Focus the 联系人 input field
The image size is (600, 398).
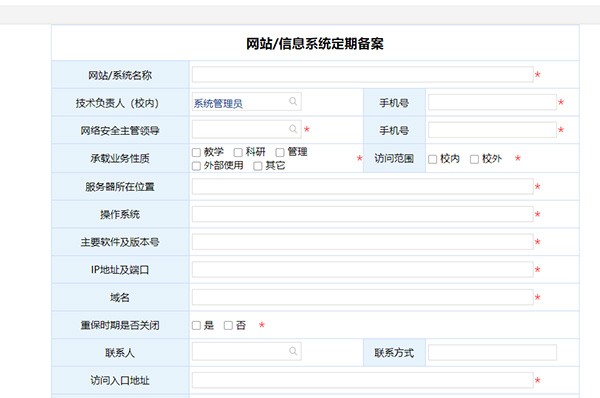click(246, 351)
